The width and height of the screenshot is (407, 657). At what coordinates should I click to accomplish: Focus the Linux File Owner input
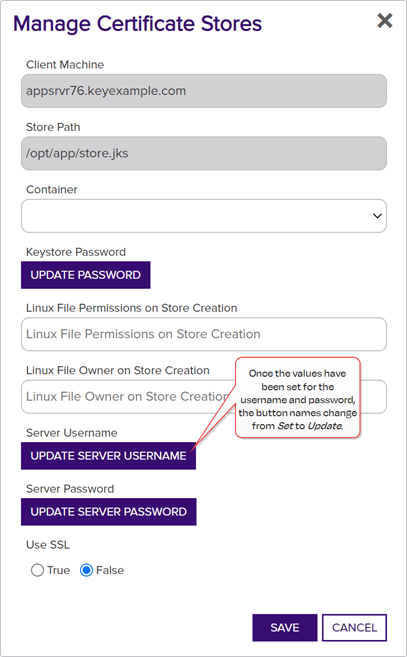point(126,396)
